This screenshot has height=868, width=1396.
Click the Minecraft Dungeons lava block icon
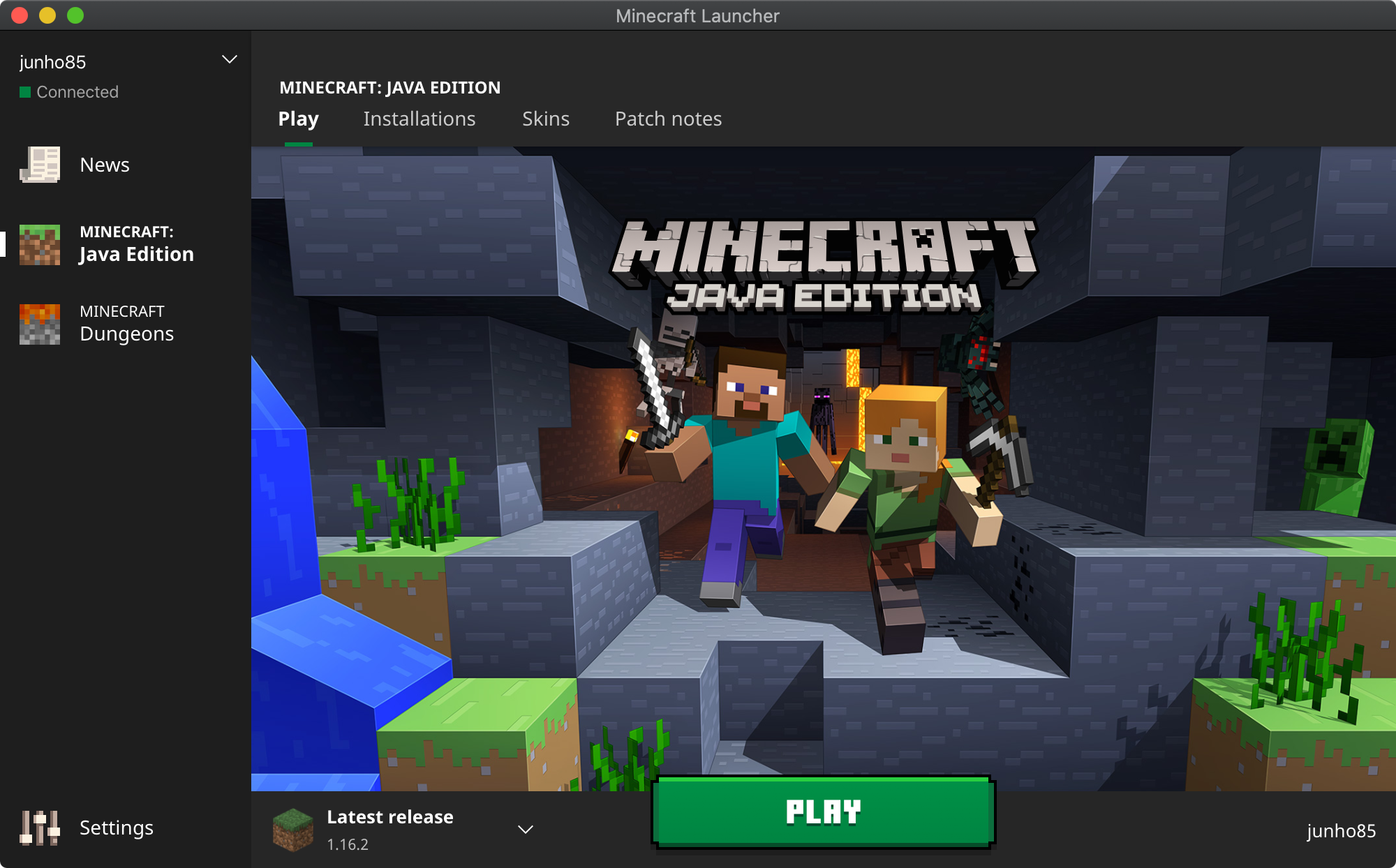[x=40, y=324]
